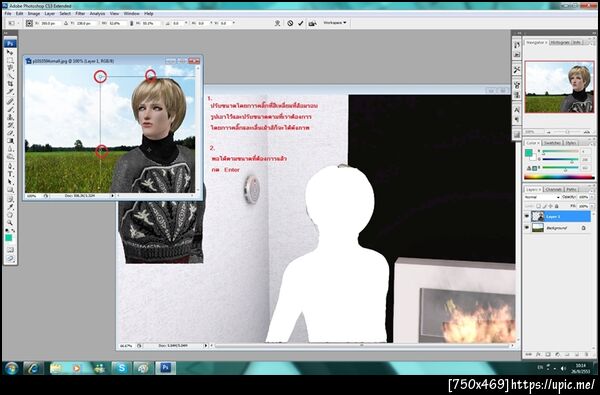This screenshot has width=600, height=395.
Task: Open the Windows Start menu
Action: (x=11, y=368)
